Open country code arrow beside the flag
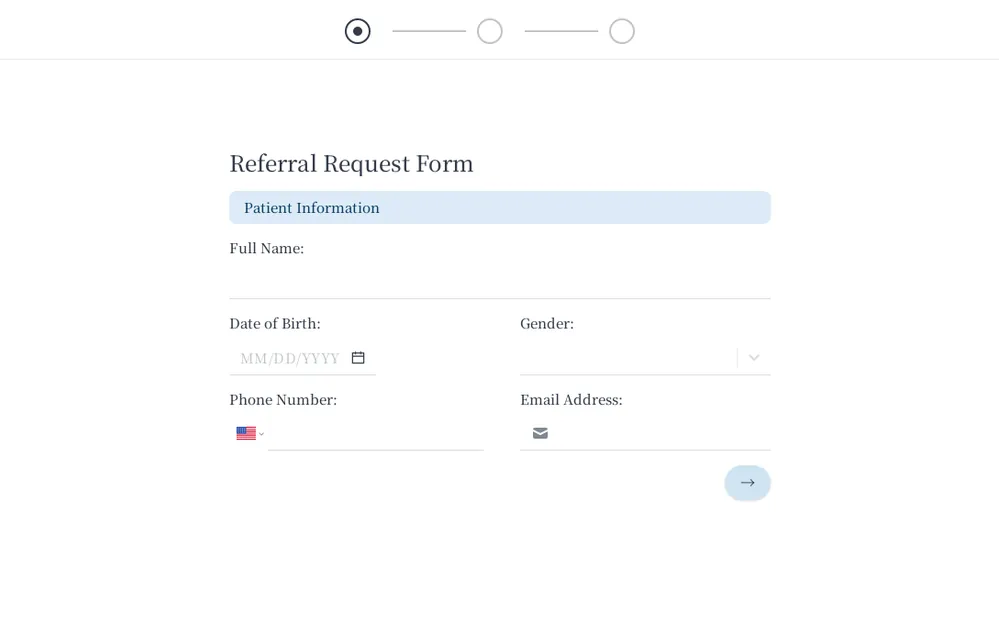Viewport: 999px width, 625px height. point(262,434)
